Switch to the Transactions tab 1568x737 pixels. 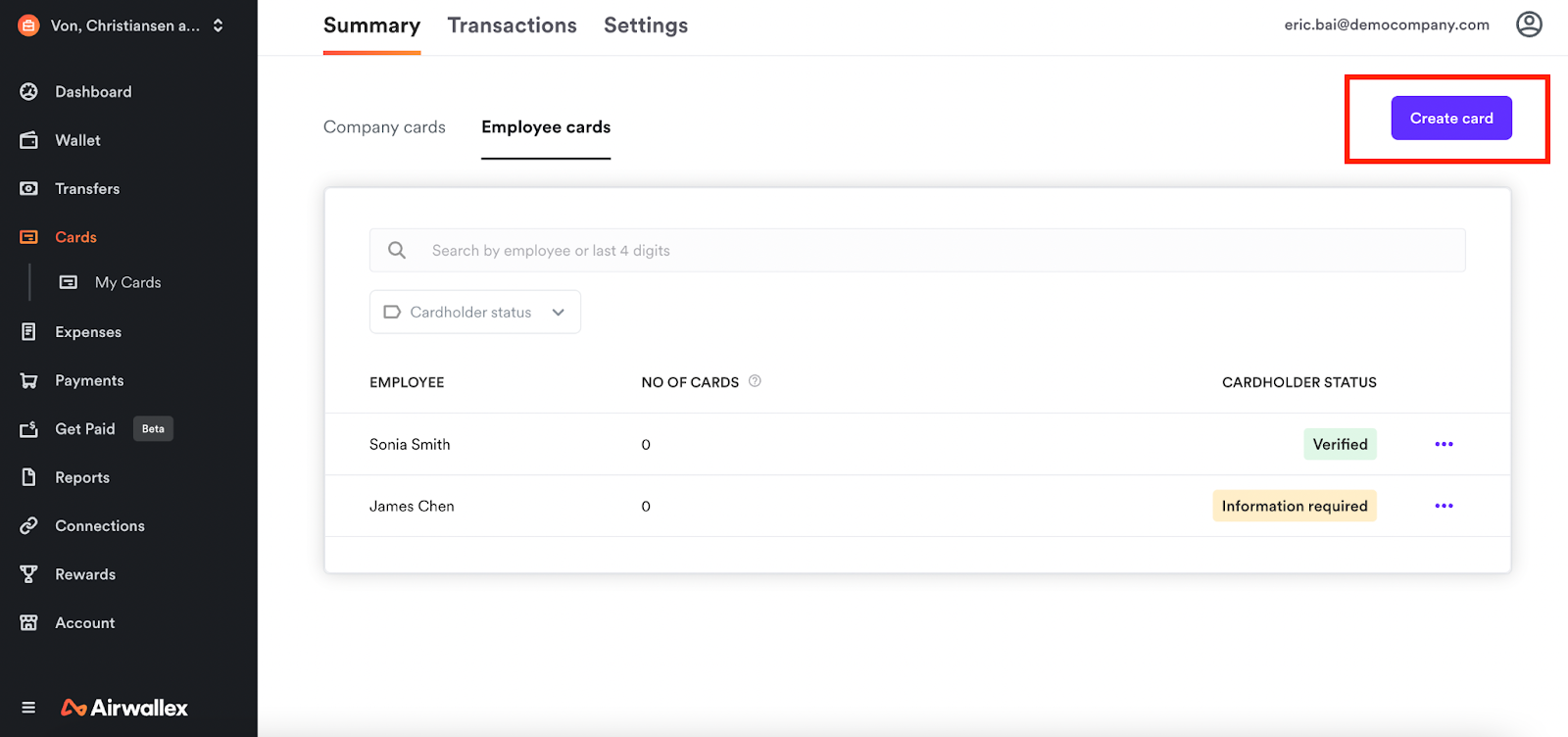[x=512, y=25]
